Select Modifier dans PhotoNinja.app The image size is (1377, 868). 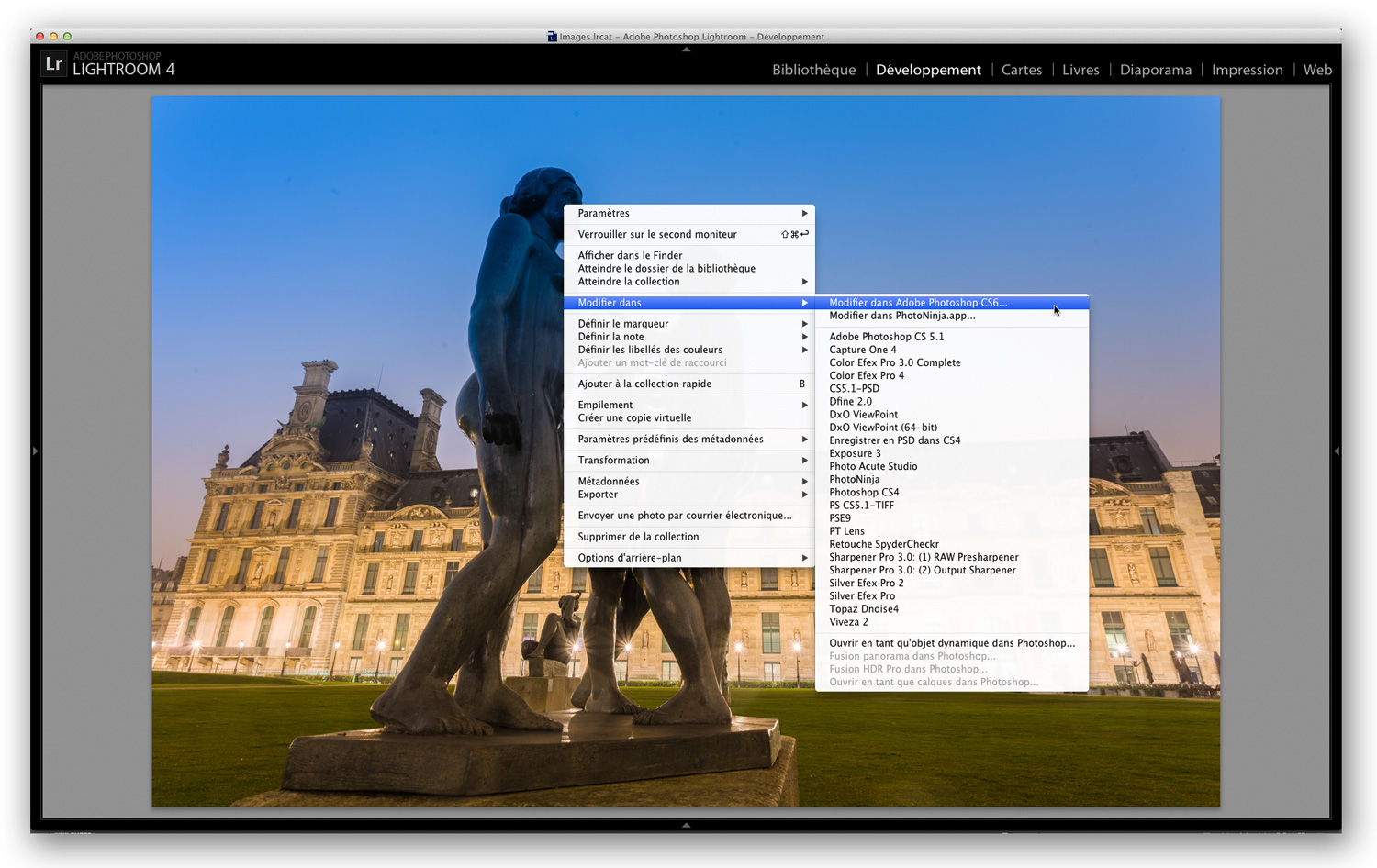click(x=952, y=315)
